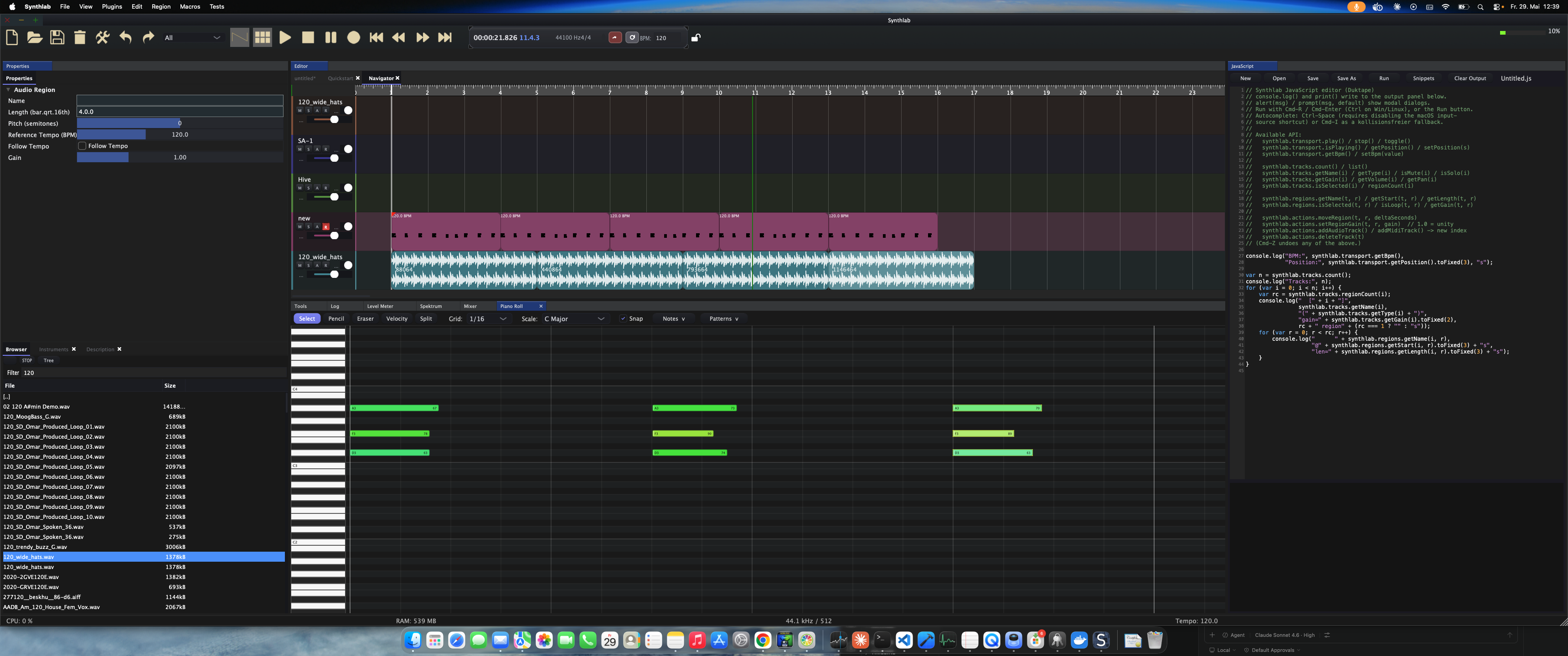Click Snippets in the JavaScript panel
This screenshot has height=656, width=1568.
[x=1423, y=78]
